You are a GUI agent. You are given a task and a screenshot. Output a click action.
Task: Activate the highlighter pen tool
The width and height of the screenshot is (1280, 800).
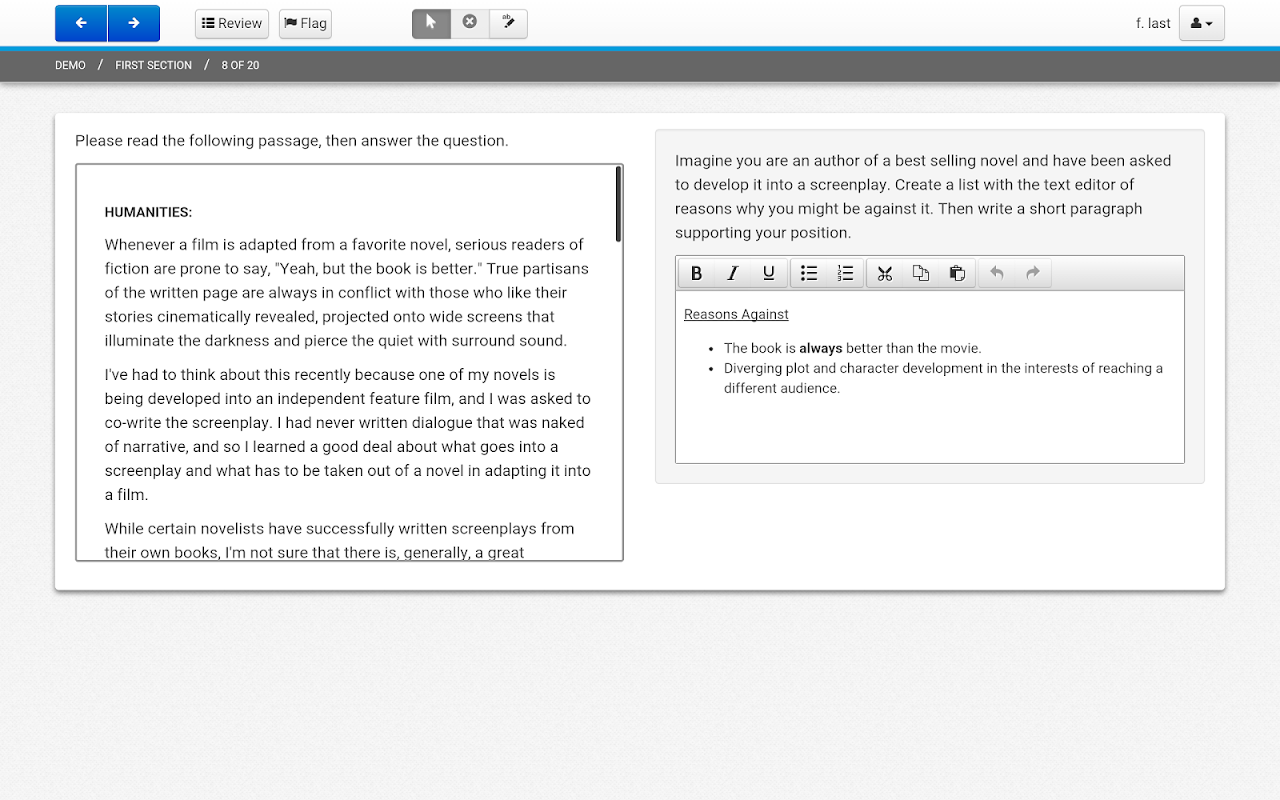coord(508,23)
